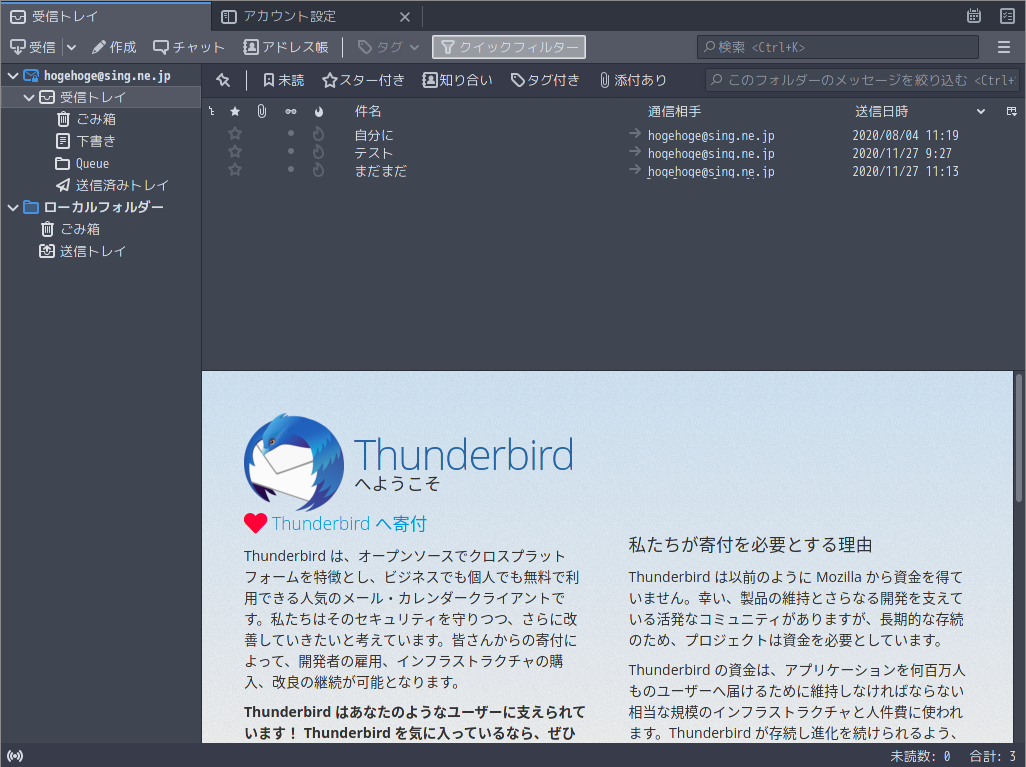Toggle the スター付き starred filter

[363, 80]
